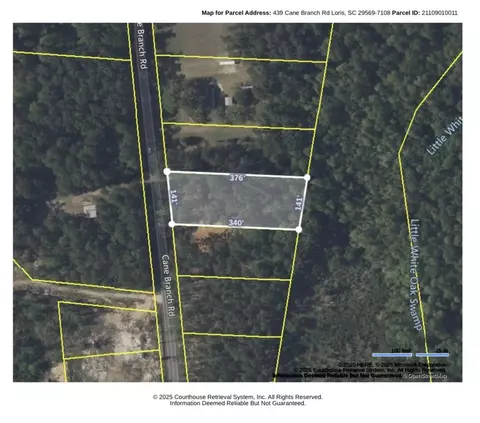
Task: Select the Parcel ID number 21109010011
Action: point(439,13)
